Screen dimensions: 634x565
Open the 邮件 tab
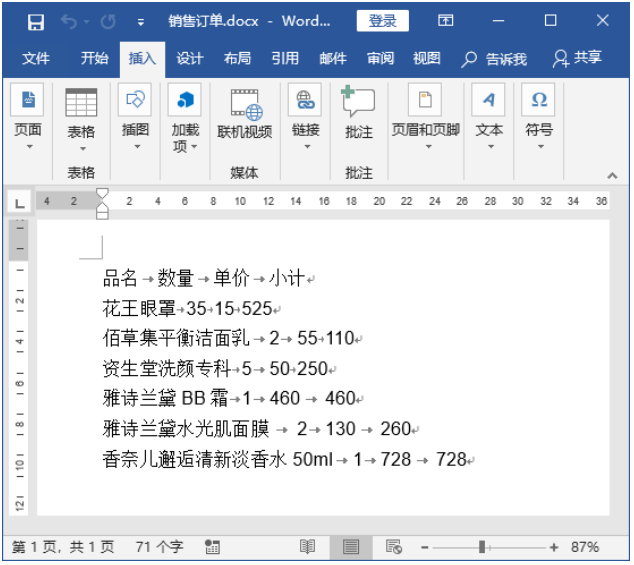(x=333, y=59)
